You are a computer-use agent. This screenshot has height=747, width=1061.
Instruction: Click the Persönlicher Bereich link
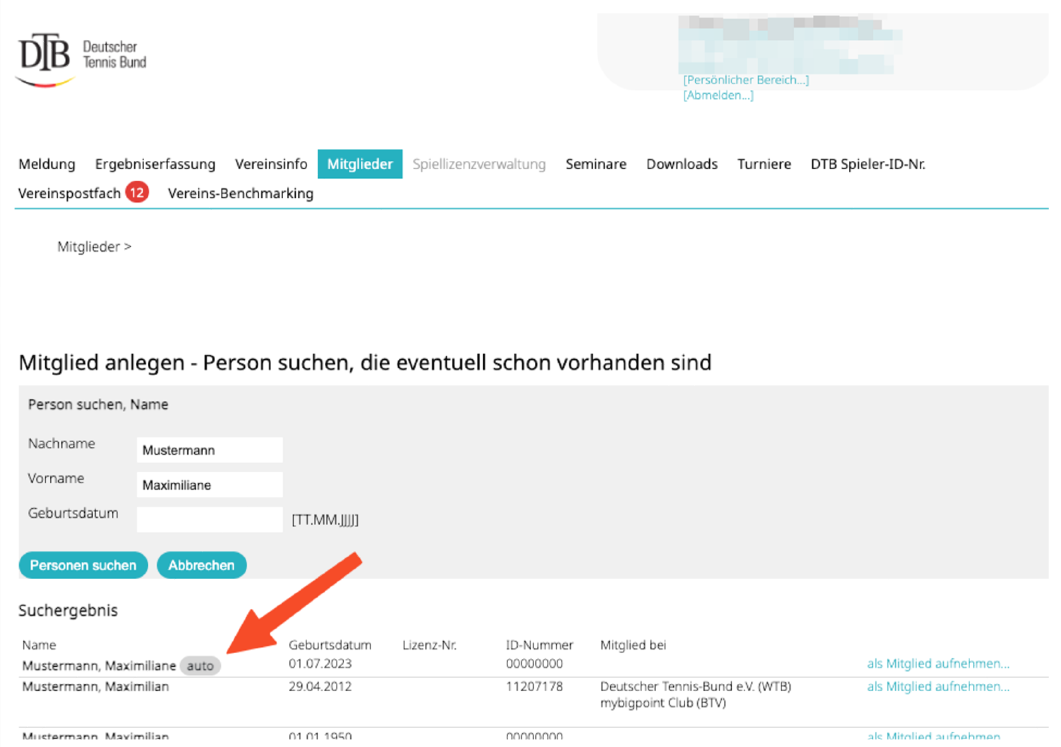(746, 80)
